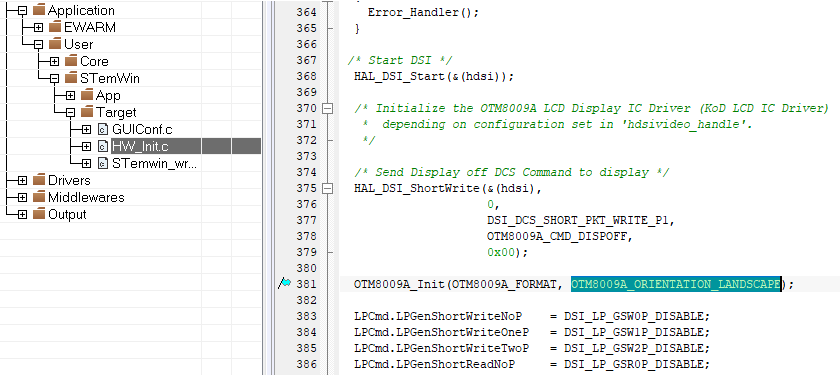Click line number 381 in gutter
The image size is (840, 376).
[306, 284]
